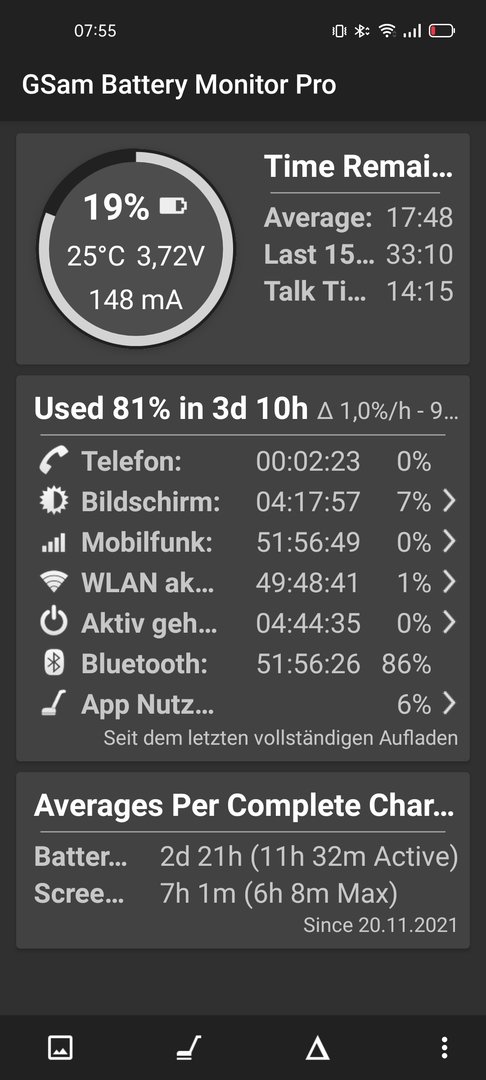Tap the Bluetooth icon in the usage list
486x1080 pixels.
(54, 663)
